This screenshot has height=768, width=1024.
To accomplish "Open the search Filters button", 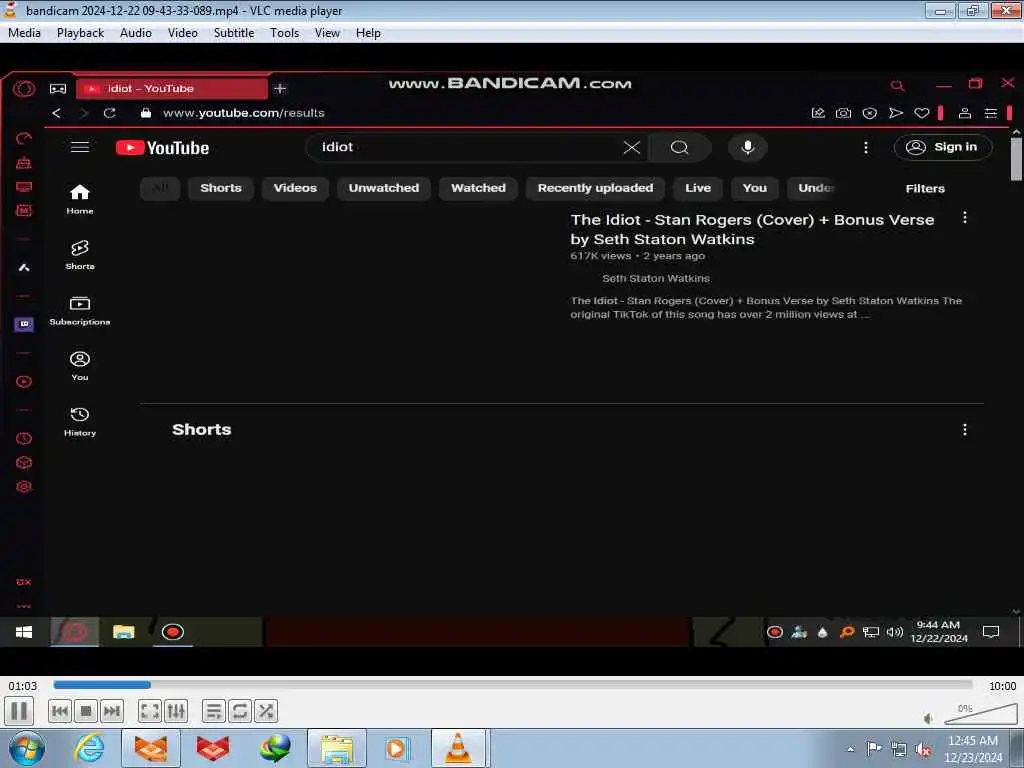I will click(x=925, y=189).
